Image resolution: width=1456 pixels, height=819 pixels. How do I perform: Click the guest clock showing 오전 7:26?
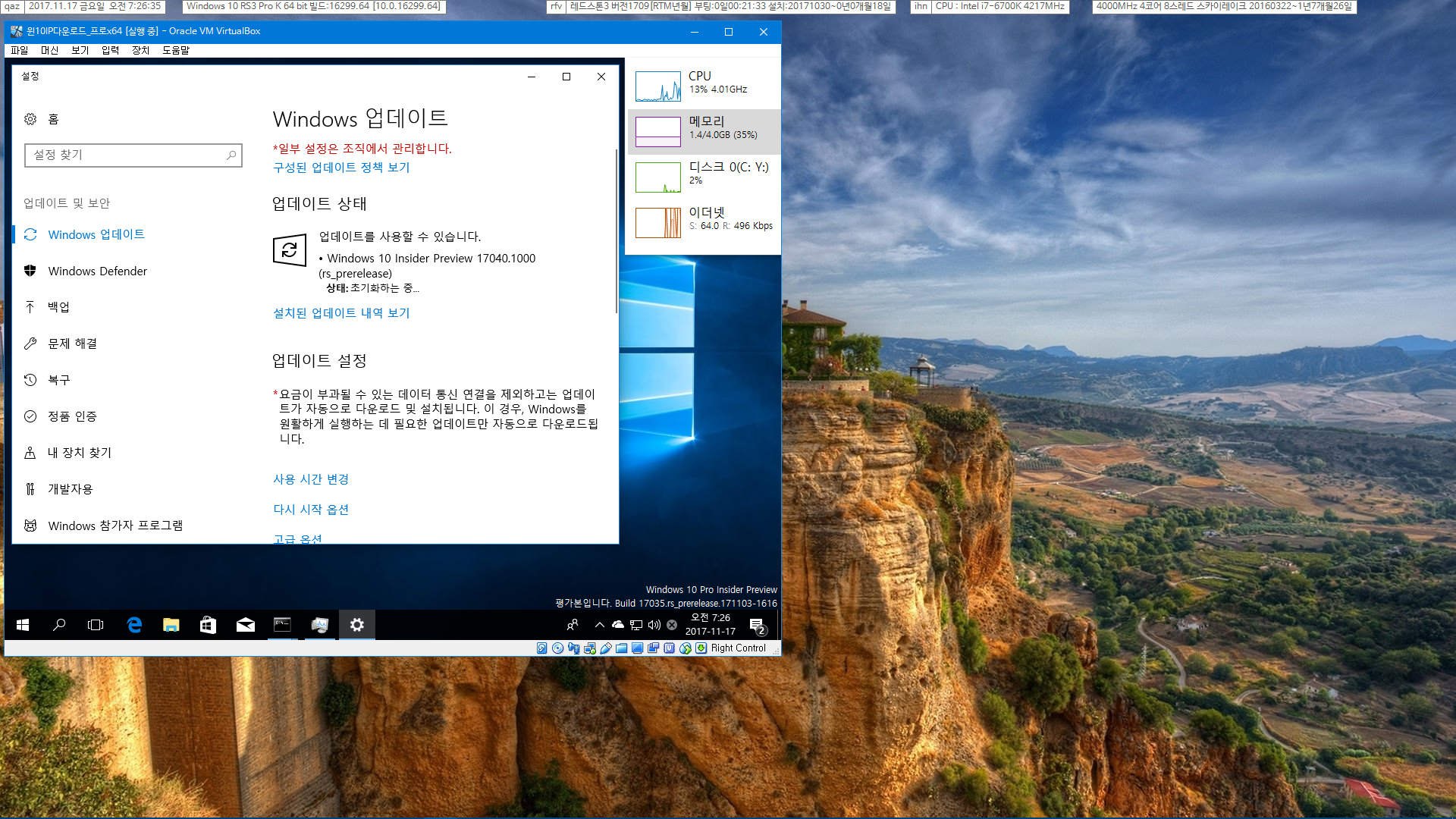point(711,624)
